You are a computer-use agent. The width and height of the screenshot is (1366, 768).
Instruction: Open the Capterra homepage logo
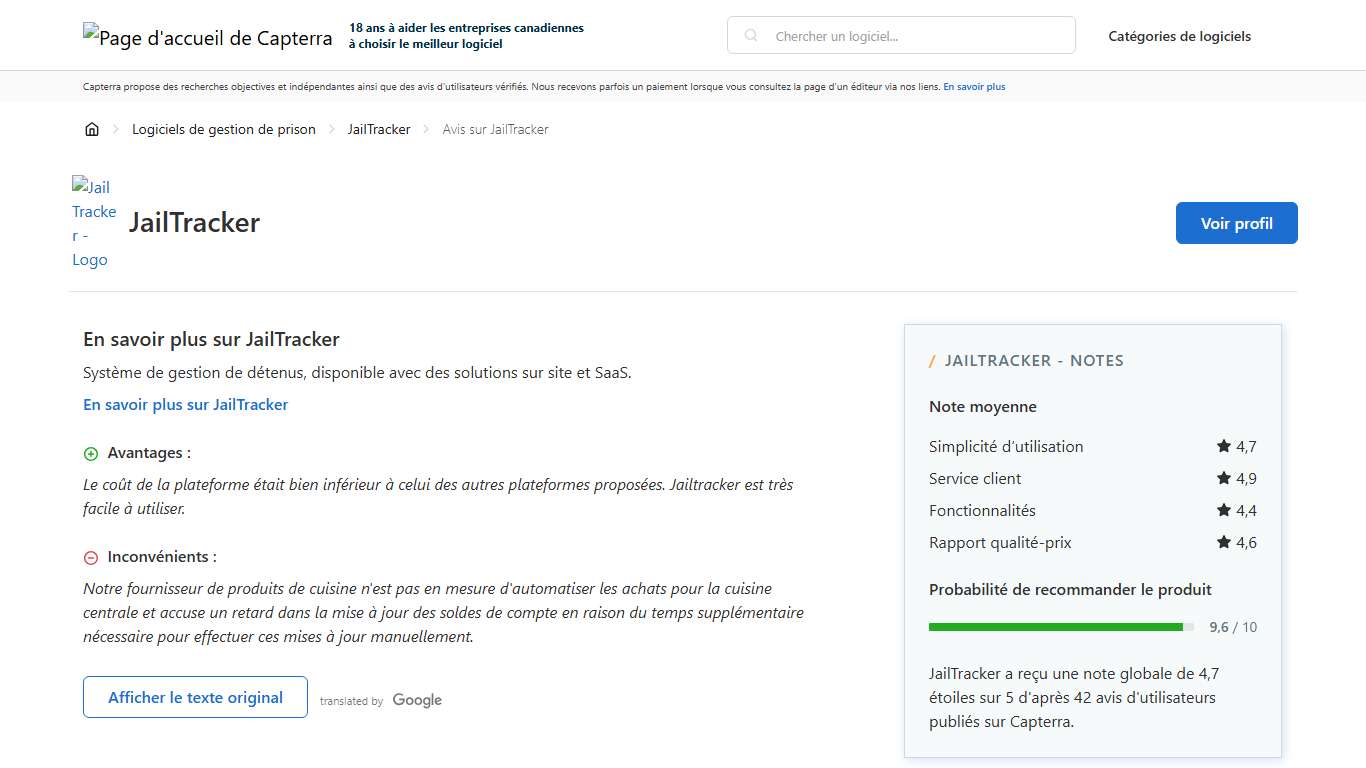pyautogui.click(x=206, y=37)
